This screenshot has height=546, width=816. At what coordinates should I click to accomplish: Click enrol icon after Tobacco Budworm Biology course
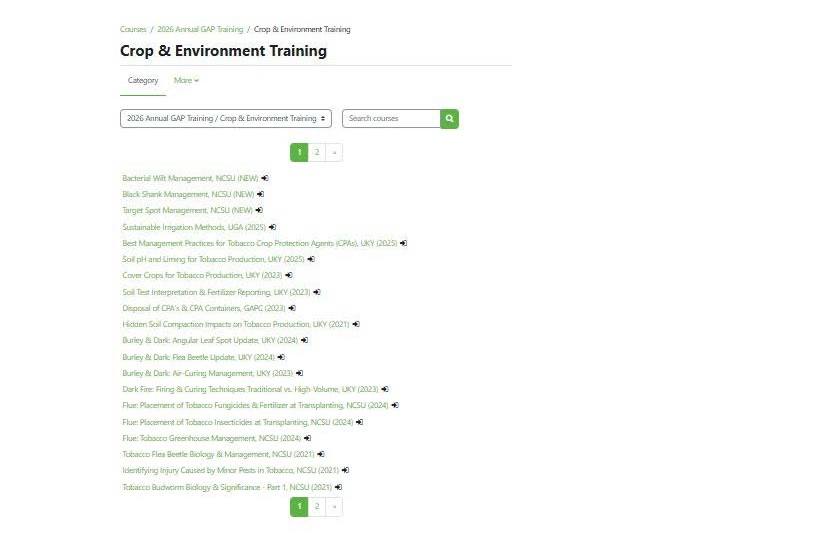tap(339, 487)
